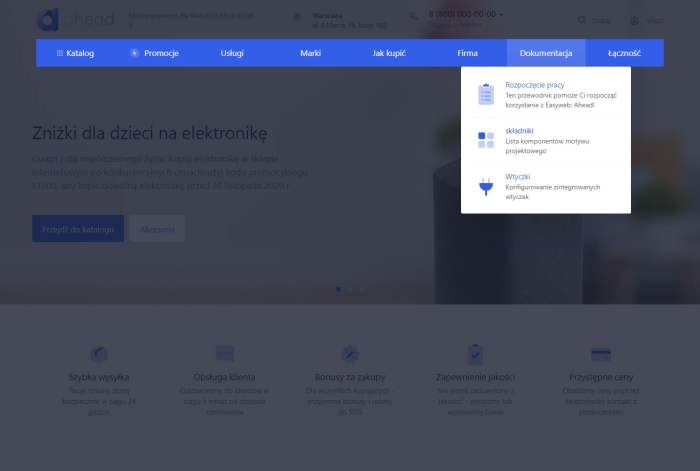
Task: Click the search magnifier icon in header
Action: click(582, 20)
